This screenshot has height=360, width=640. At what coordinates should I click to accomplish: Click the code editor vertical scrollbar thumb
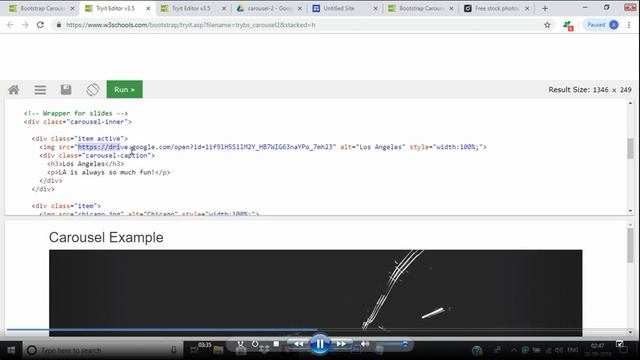click(x=630, y=149)
